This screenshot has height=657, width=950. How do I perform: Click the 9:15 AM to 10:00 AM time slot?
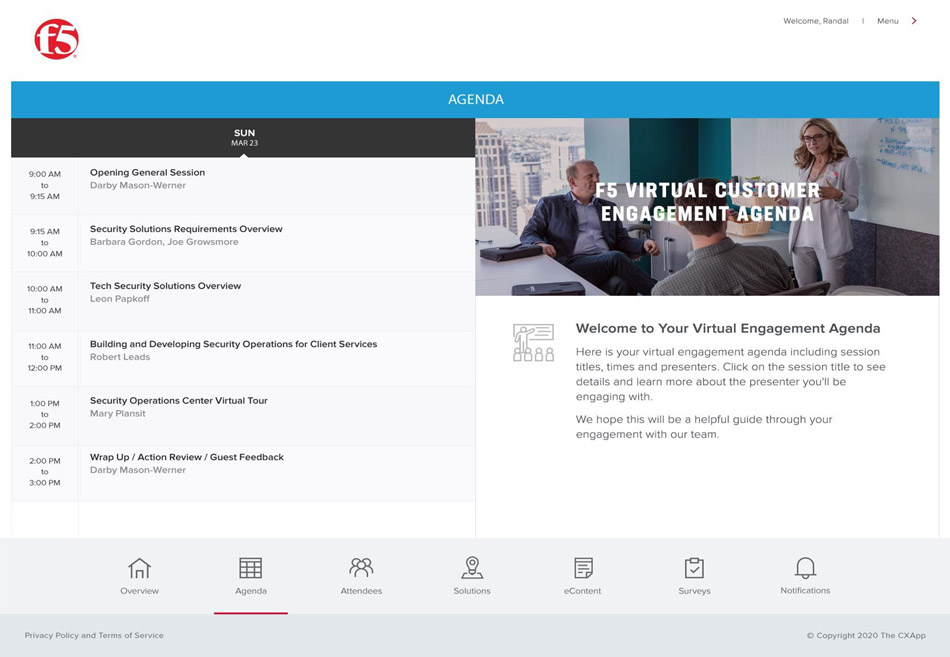coord(45,242)
